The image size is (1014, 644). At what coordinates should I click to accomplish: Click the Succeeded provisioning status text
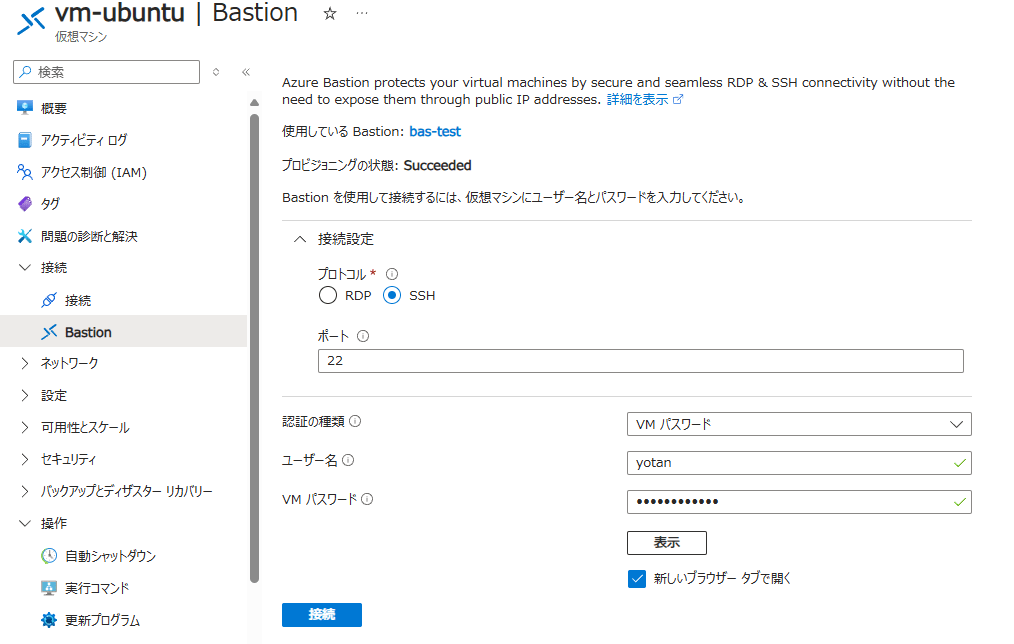tap(437, 165)
